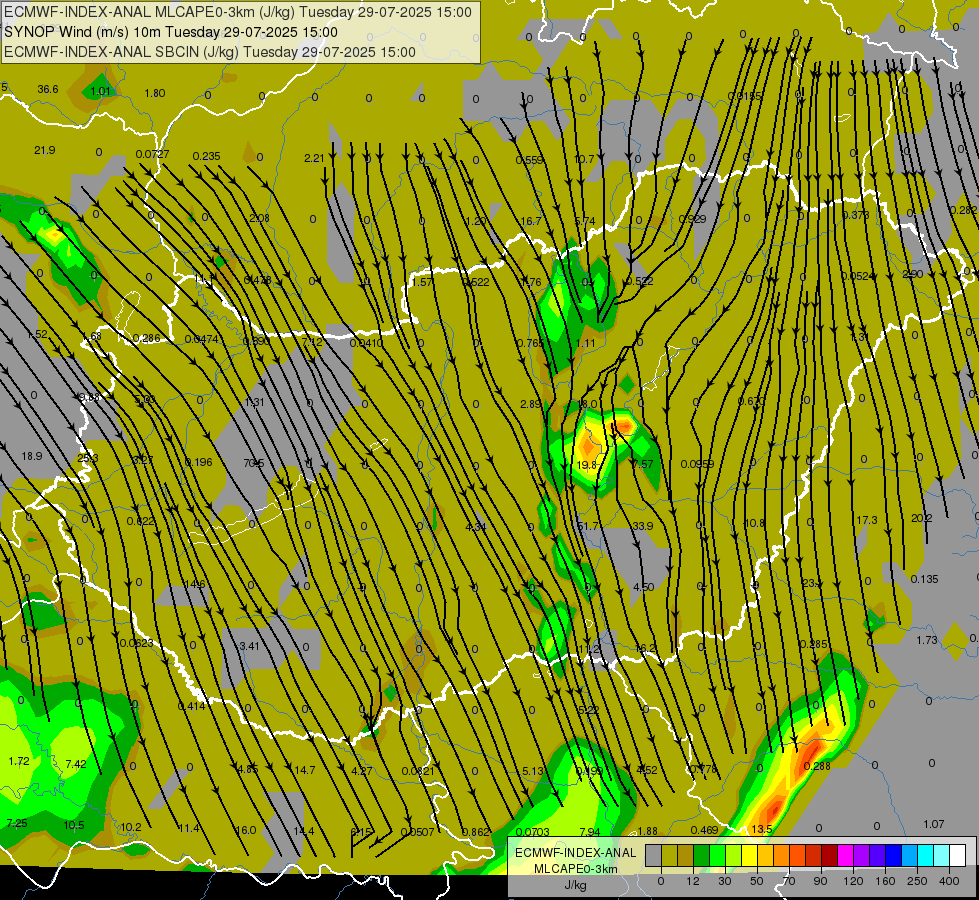Select the map value 14.7

tap(305, 770)
